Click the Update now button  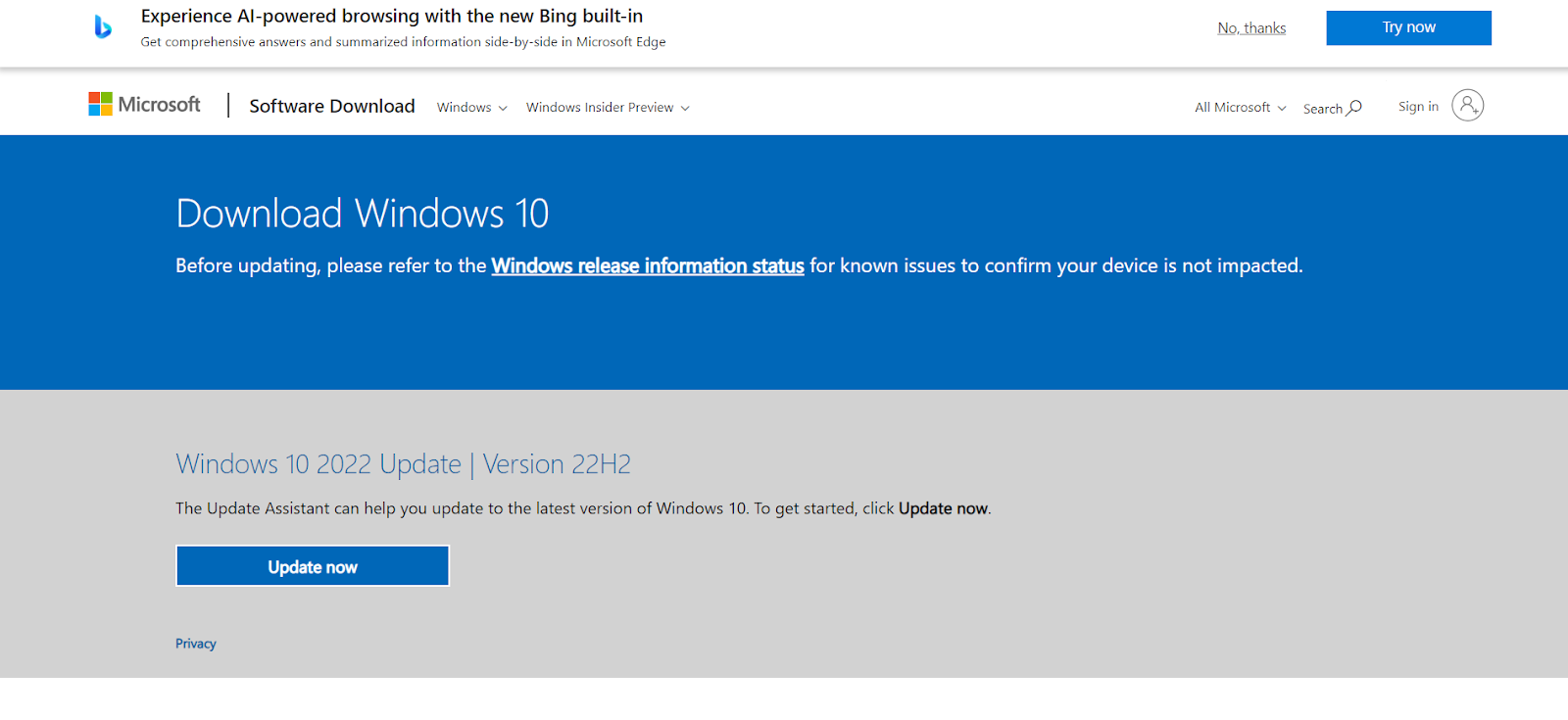[x=313, y=566]
